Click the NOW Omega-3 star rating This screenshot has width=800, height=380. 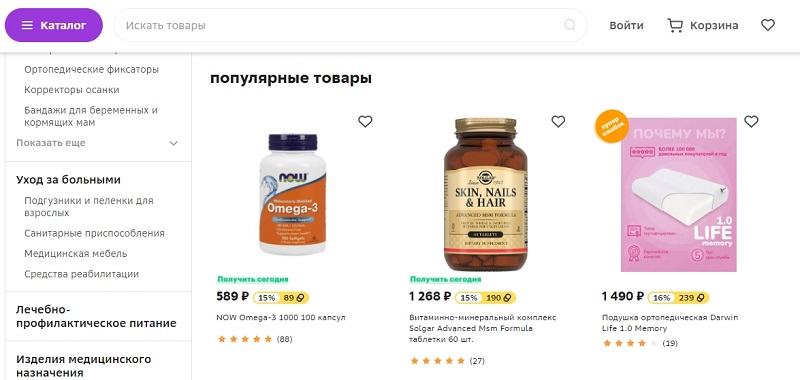245,339
